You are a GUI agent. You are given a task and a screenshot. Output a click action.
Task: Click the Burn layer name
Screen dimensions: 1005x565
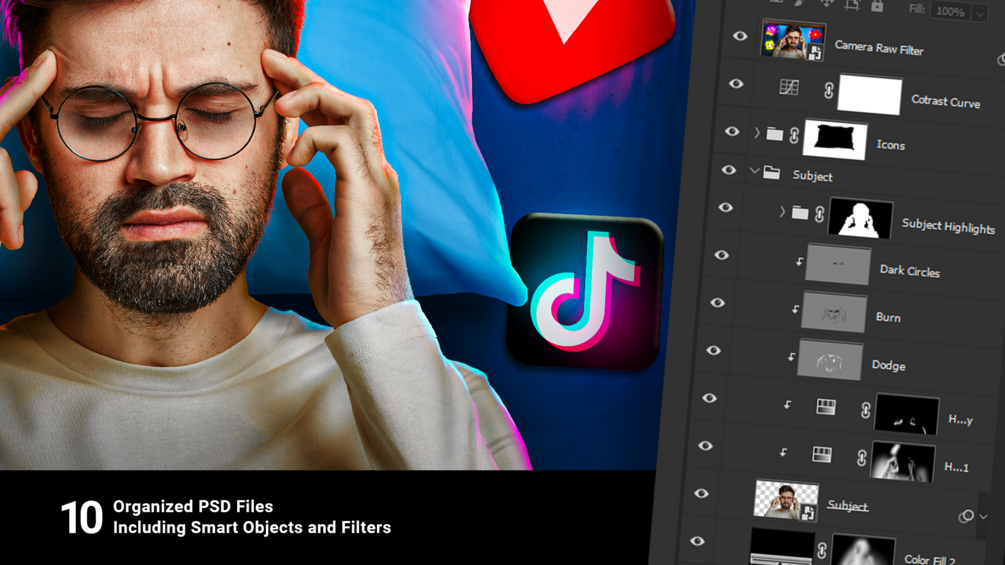[x=888, y=317]
